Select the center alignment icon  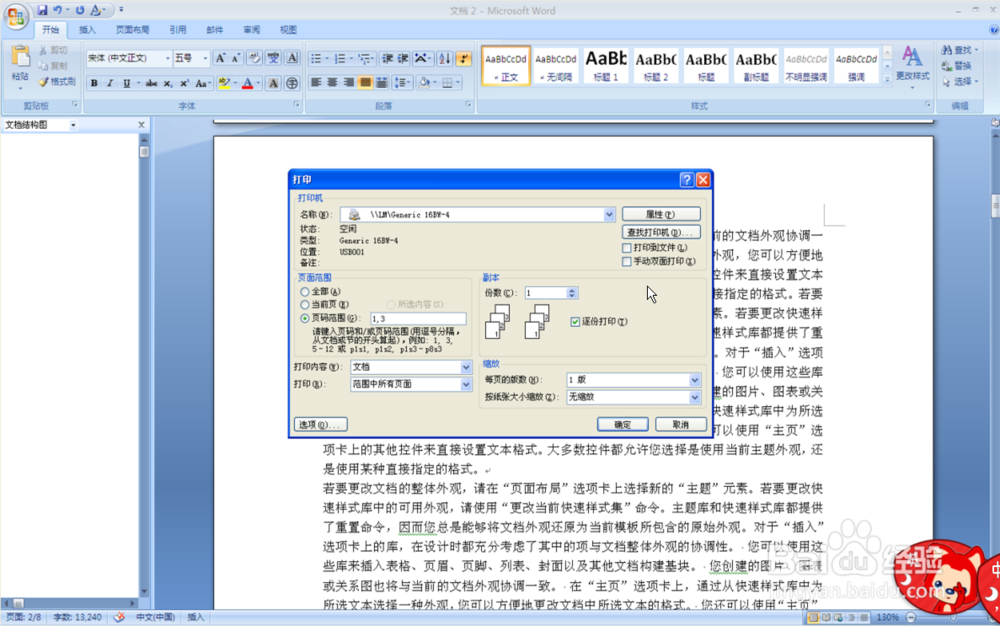tap(332, 81)
